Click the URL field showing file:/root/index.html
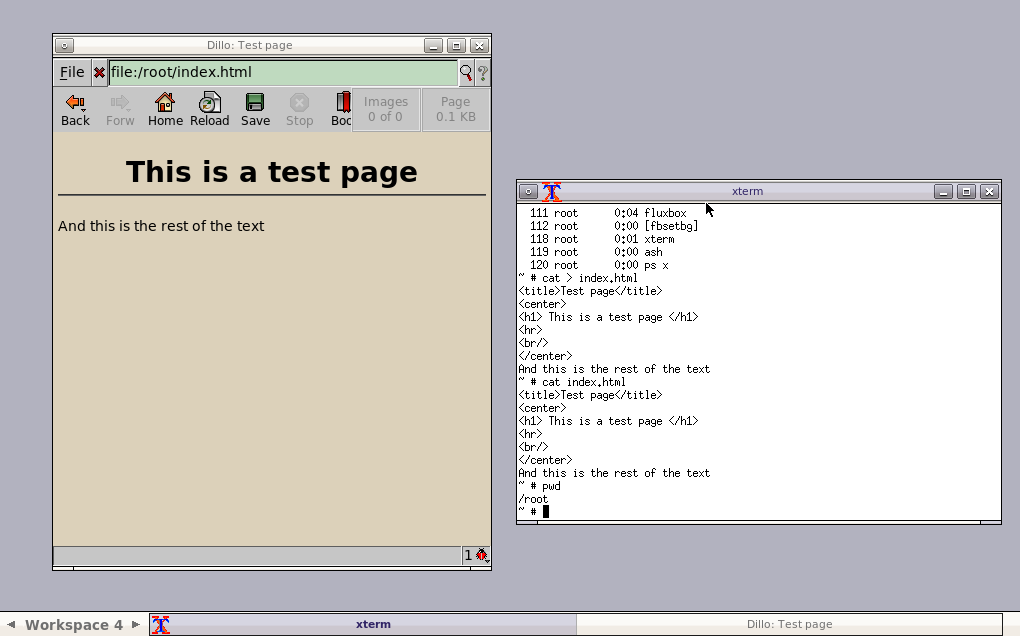This screenshot has height=636, width=1020. pos(283,72)
